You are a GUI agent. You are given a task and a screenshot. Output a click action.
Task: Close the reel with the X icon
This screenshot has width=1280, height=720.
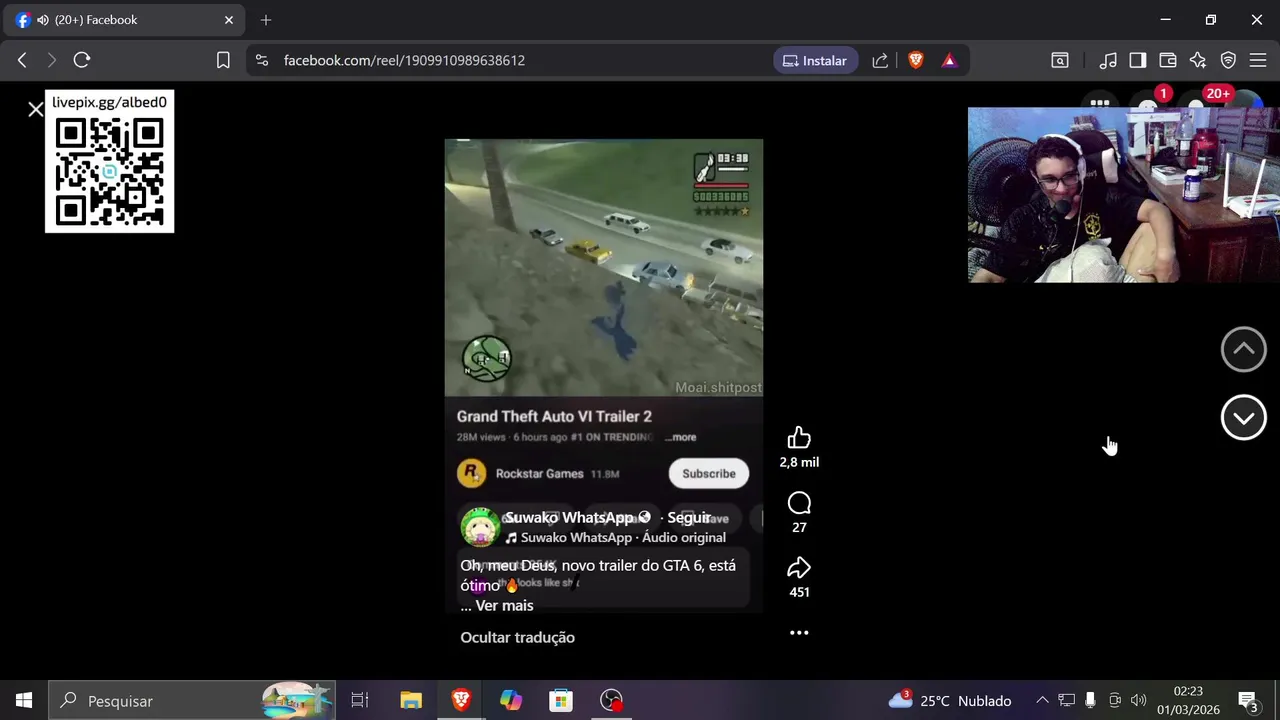[36, 109]
